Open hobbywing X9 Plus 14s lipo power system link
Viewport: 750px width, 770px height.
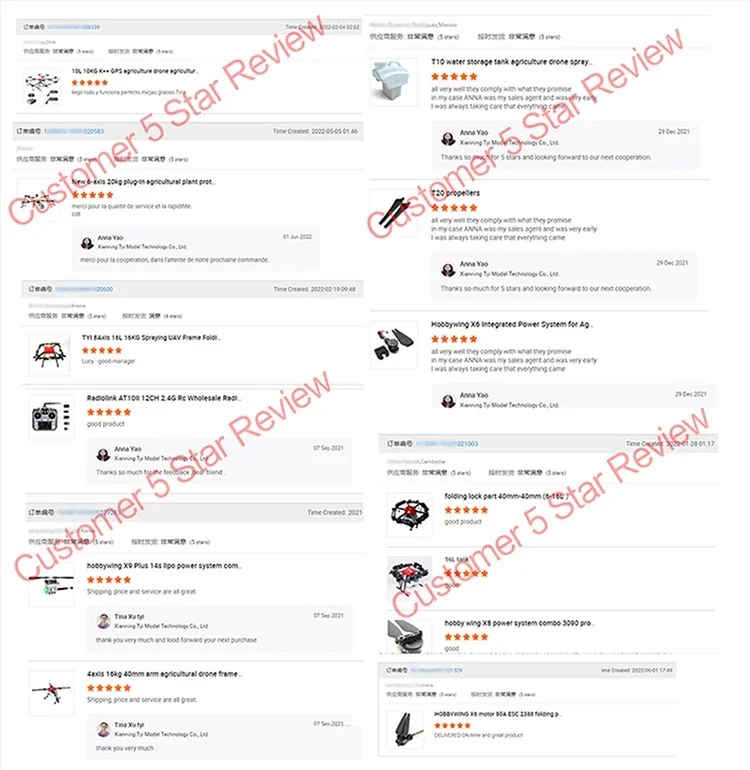coord(164,566)
